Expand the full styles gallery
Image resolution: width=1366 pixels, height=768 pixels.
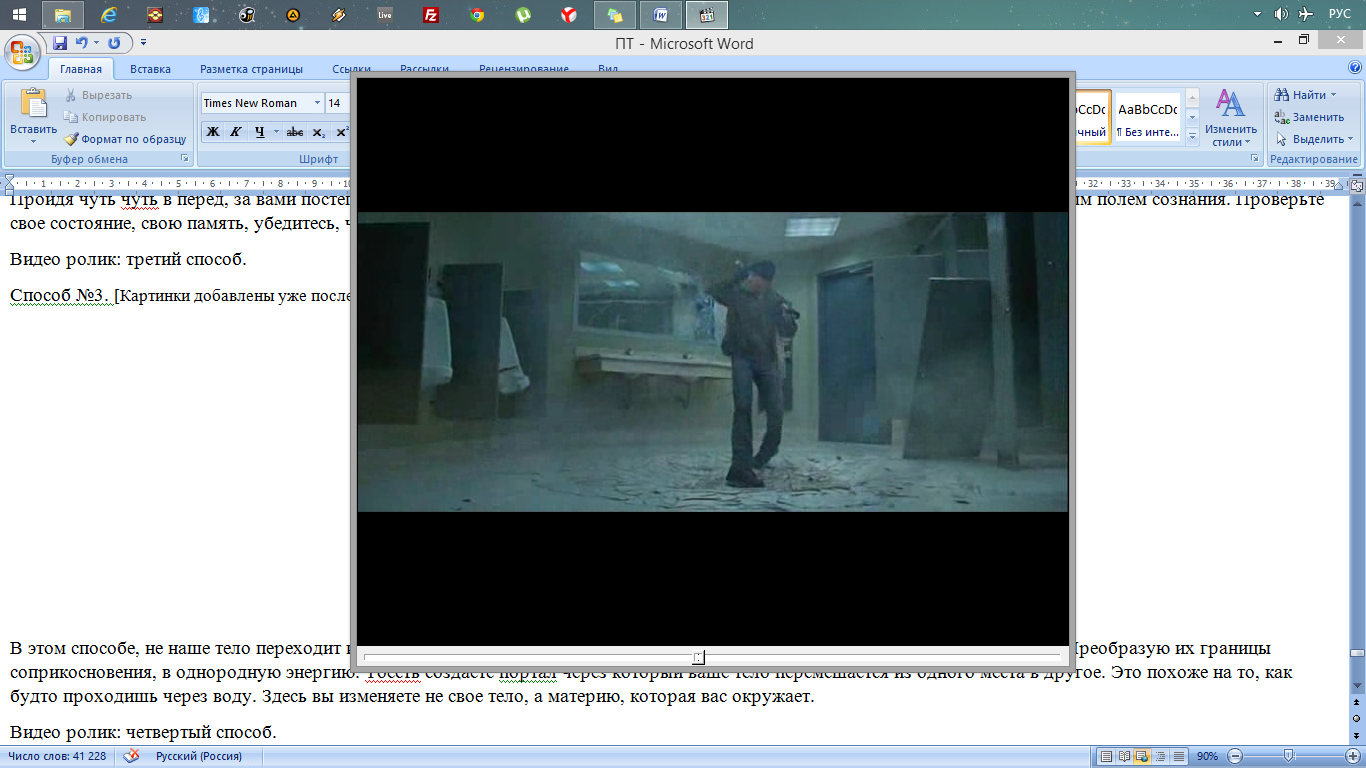coord(1192,138)
